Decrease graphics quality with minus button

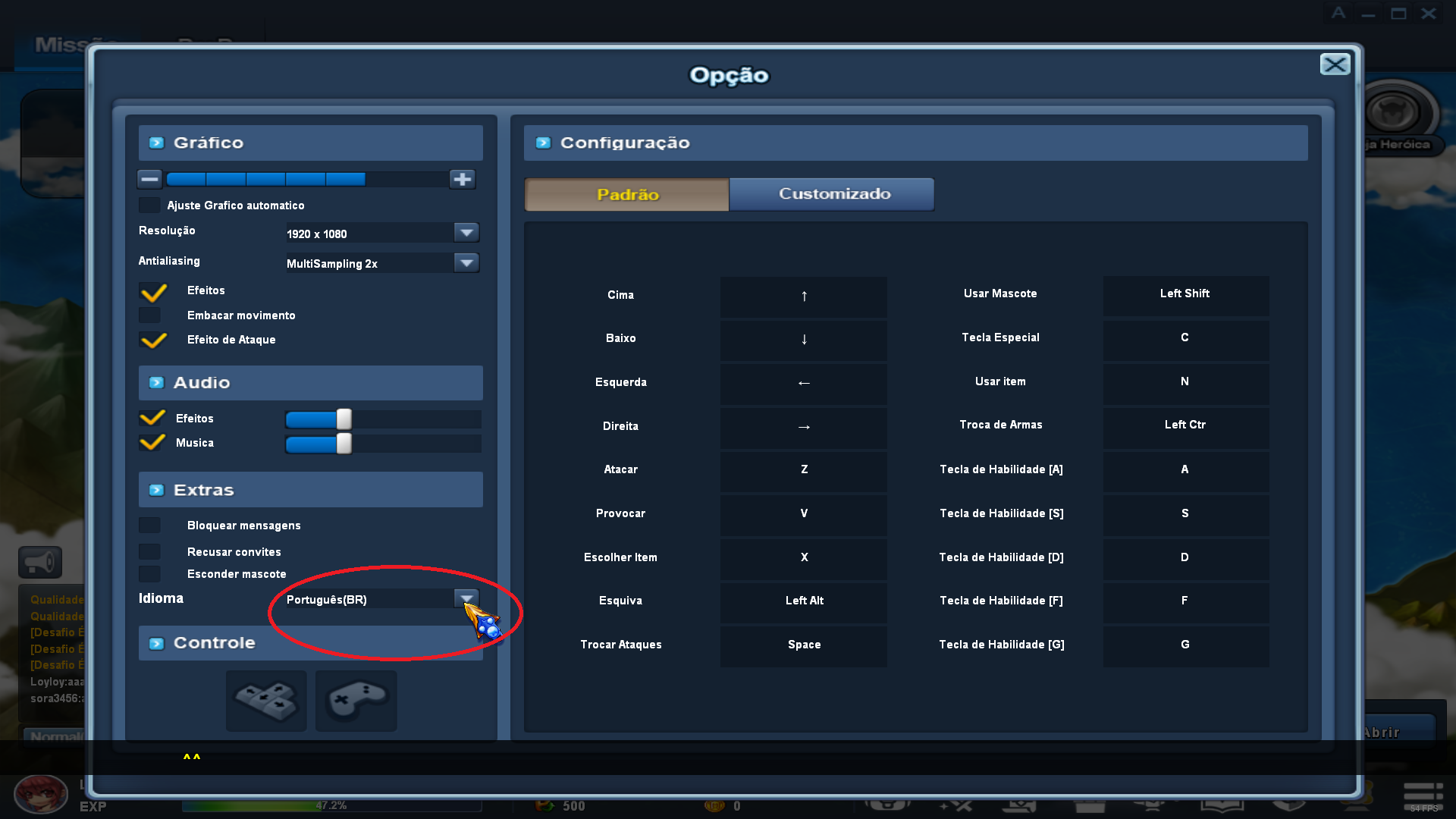(x=149, y=179)
